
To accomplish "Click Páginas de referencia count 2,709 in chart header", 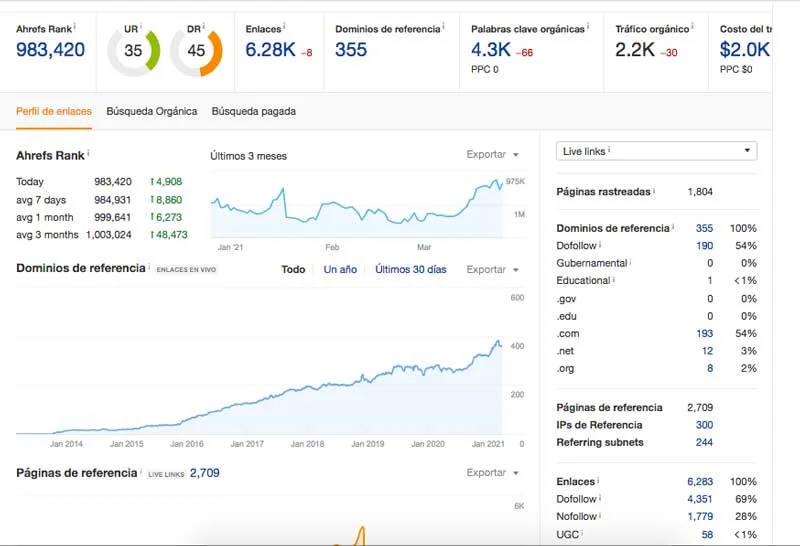I will (205, 473).
